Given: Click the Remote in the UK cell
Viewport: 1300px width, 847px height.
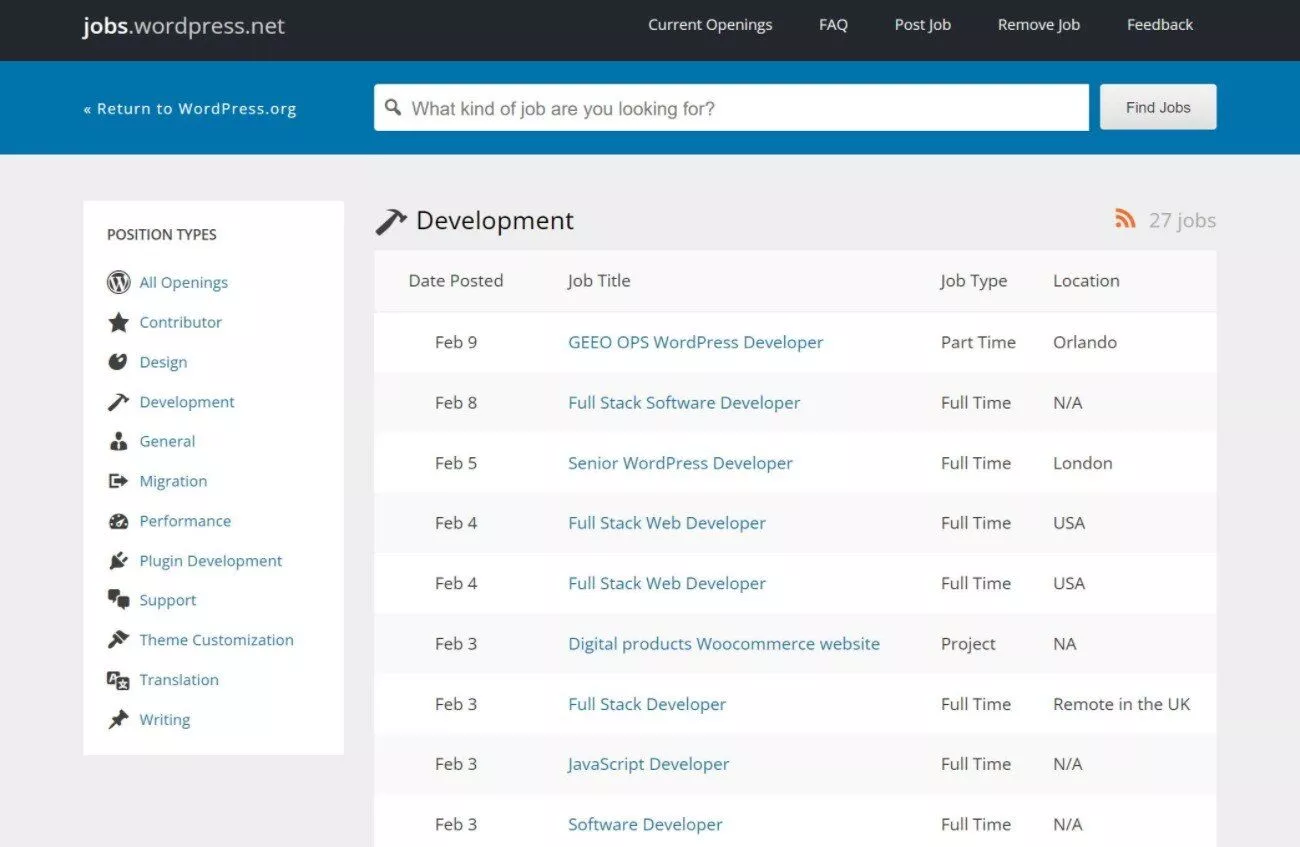Looking at the screenshot, I should pyautogui.click(x=1122, y=704).
